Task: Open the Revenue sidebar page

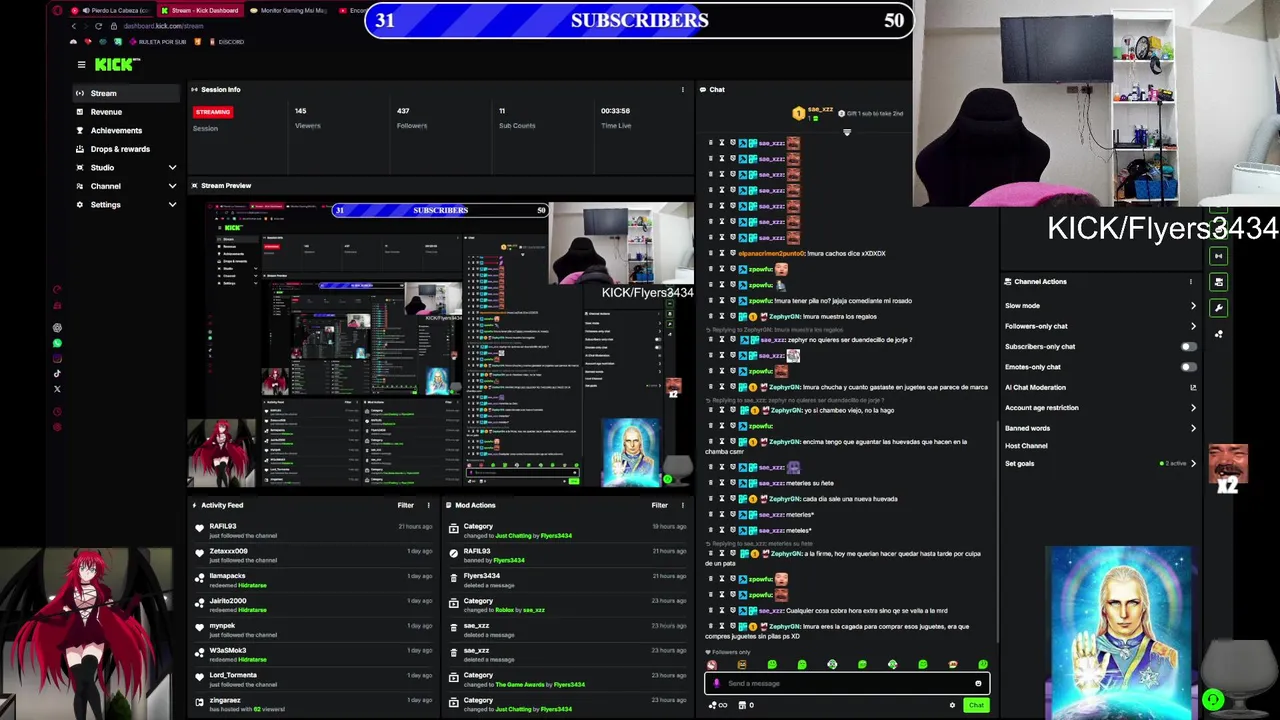Action: coord(126,112)
